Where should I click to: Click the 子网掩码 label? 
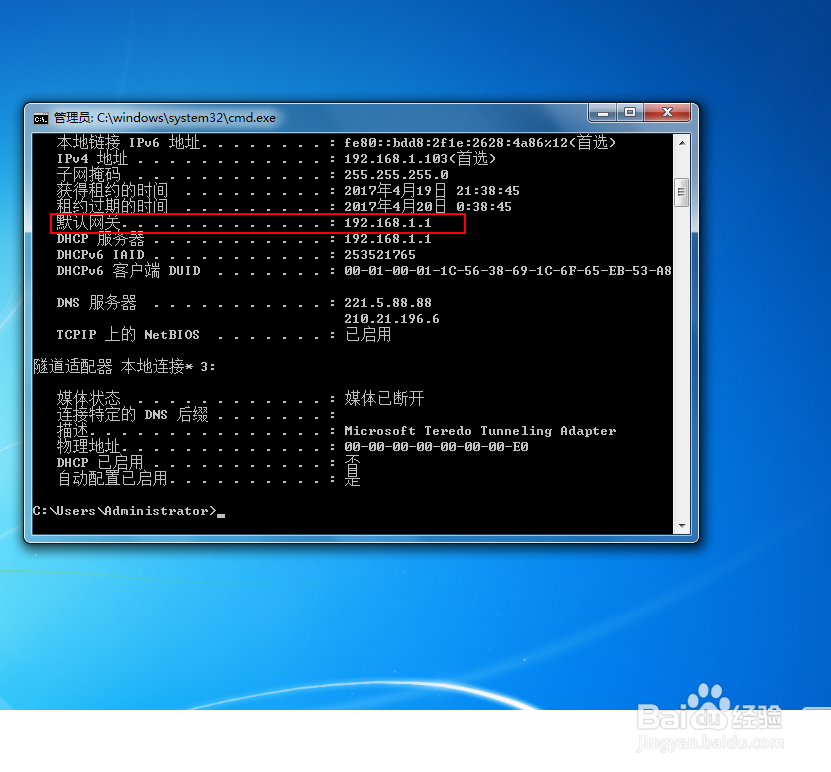[89, 175]
